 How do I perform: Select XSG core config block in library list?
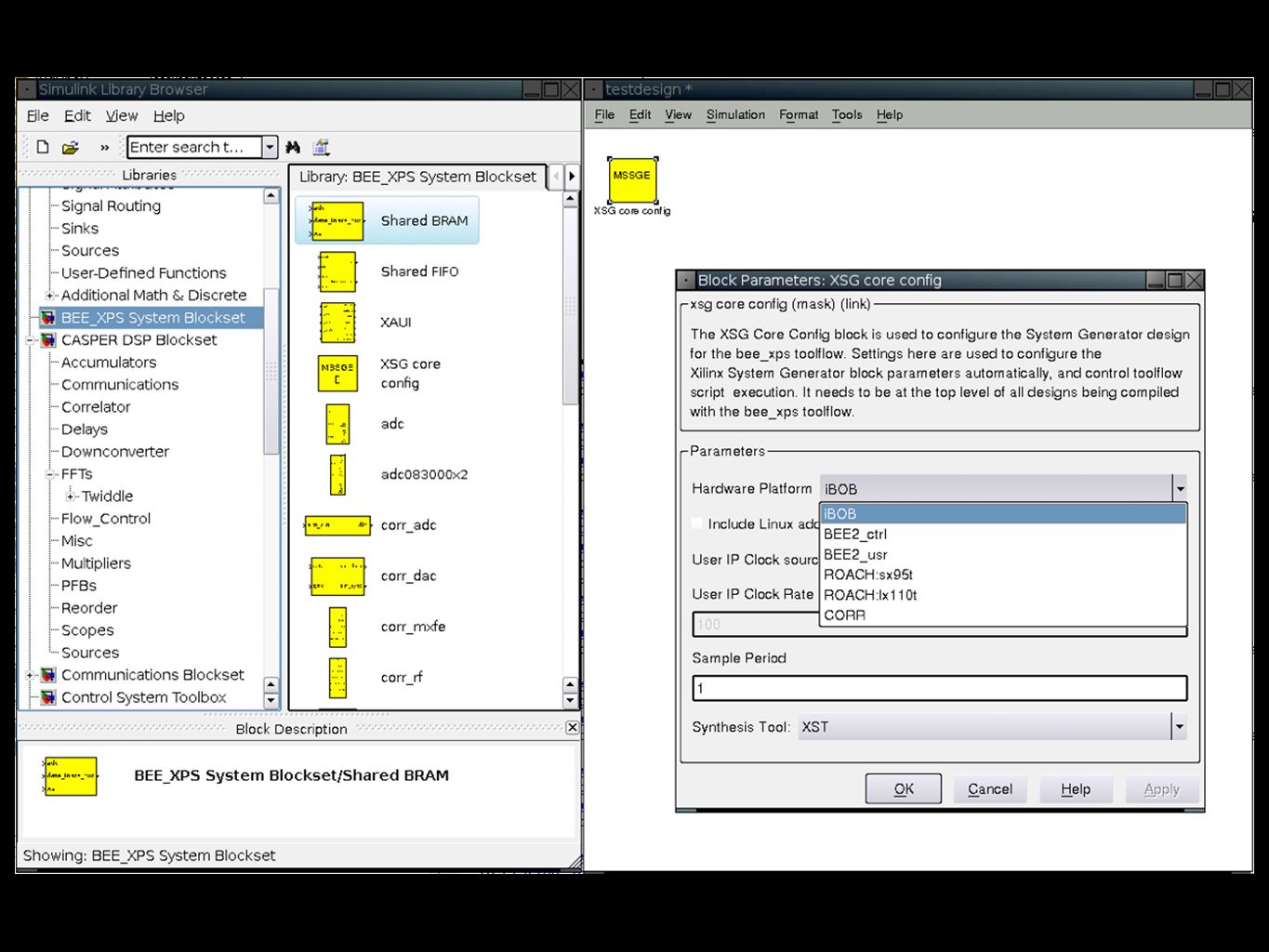coord(337,374)
